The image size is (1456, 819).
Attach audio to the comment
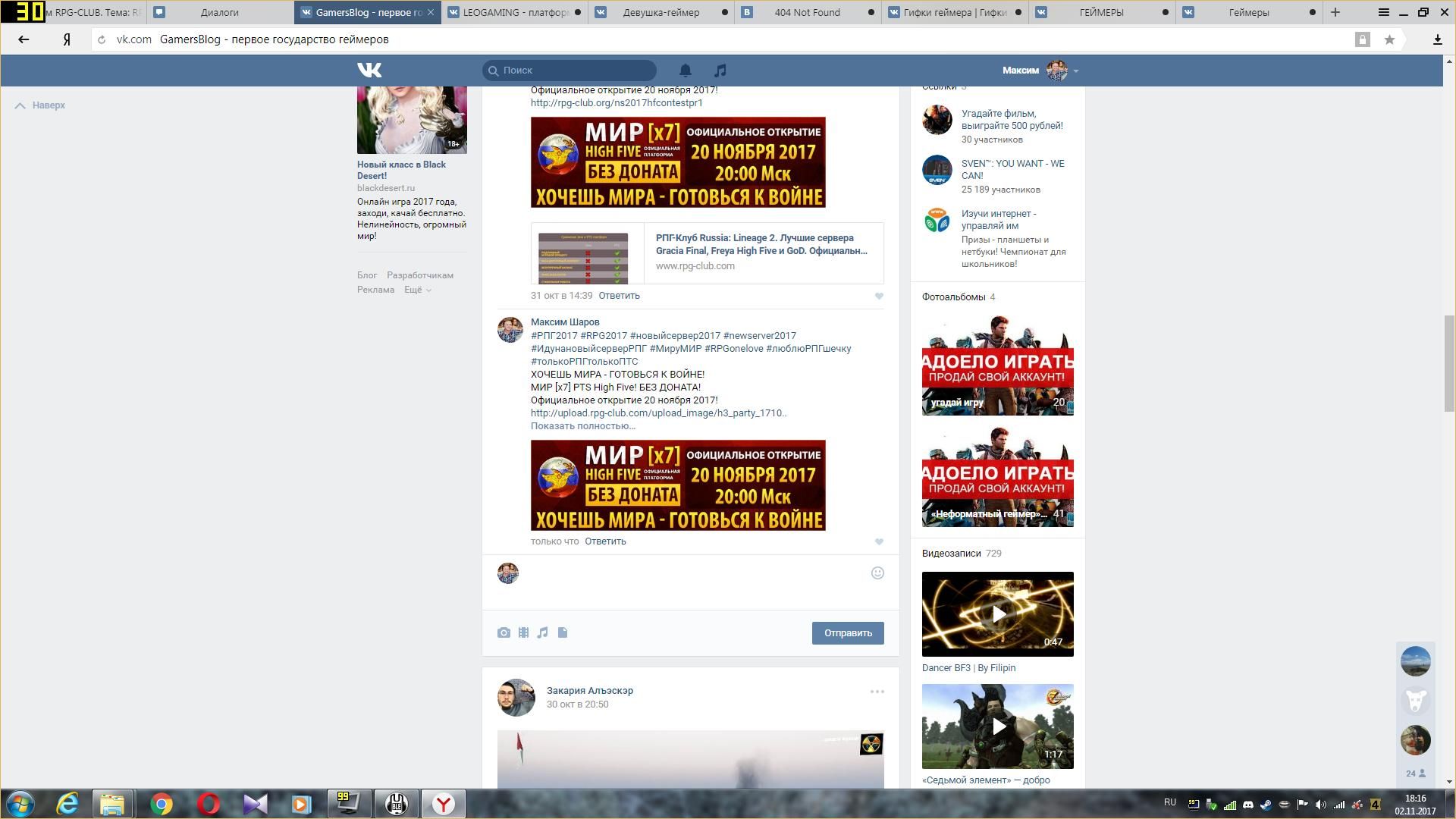[543, 632]
